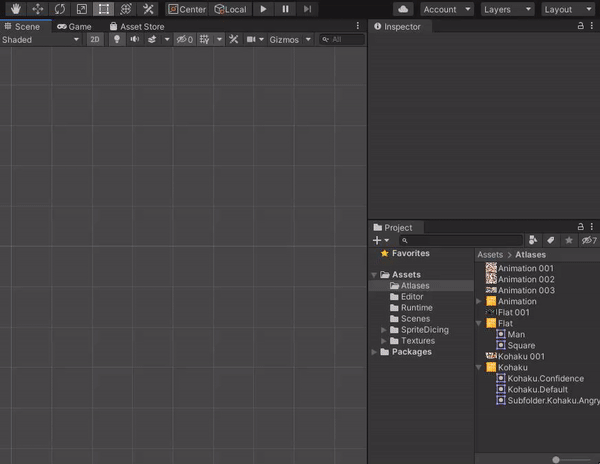Screen dimensions: 600x464
Task: Select the Rotate tool
Action: click(60, 9)
